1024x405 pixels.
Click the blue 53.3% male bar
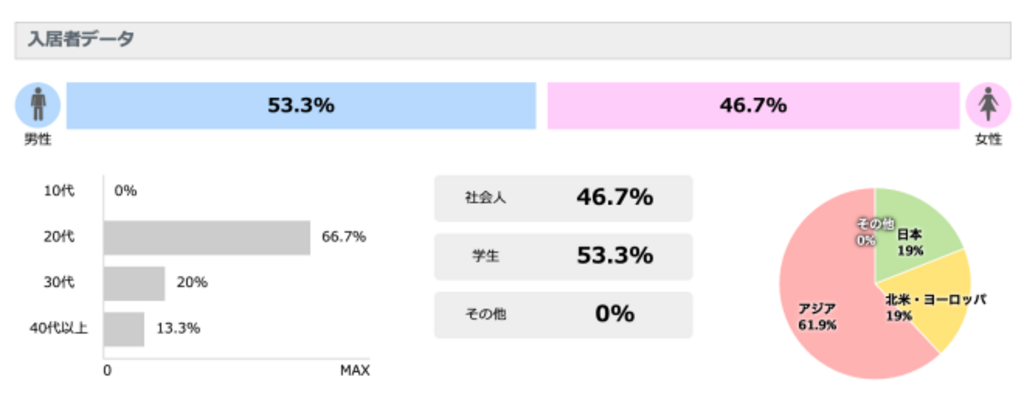[x=301, y=105]
